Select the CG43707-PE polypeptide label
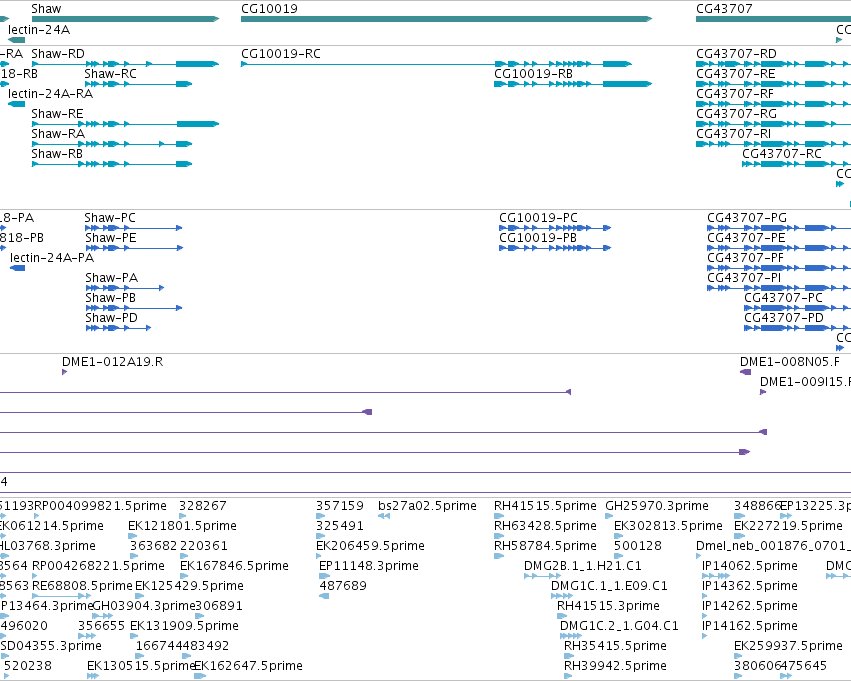Viewport: 851px width, 681px height. pos(746,238)
